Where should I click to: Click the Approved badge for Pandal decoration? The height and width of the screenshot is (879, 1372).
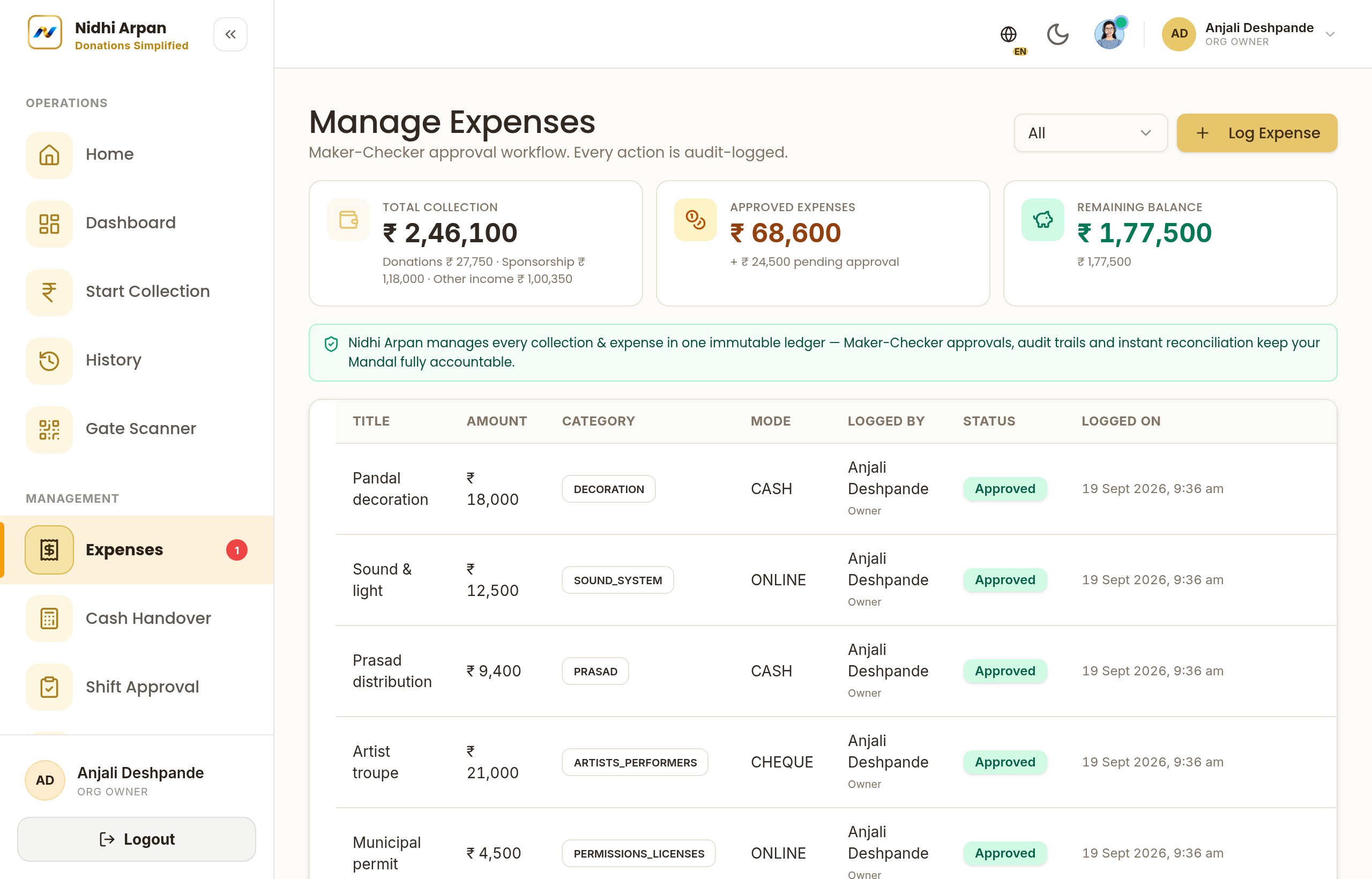pos(1005,489)
